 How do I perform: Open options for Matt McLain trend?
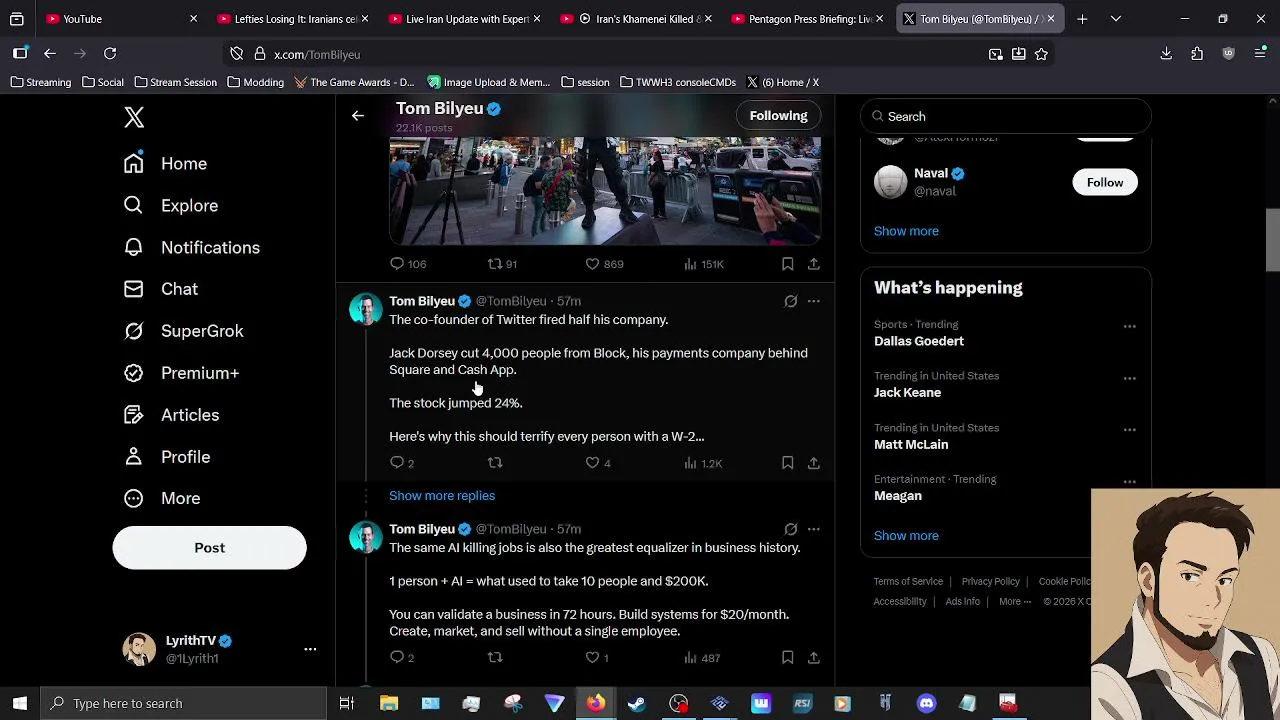point(1129,430)
